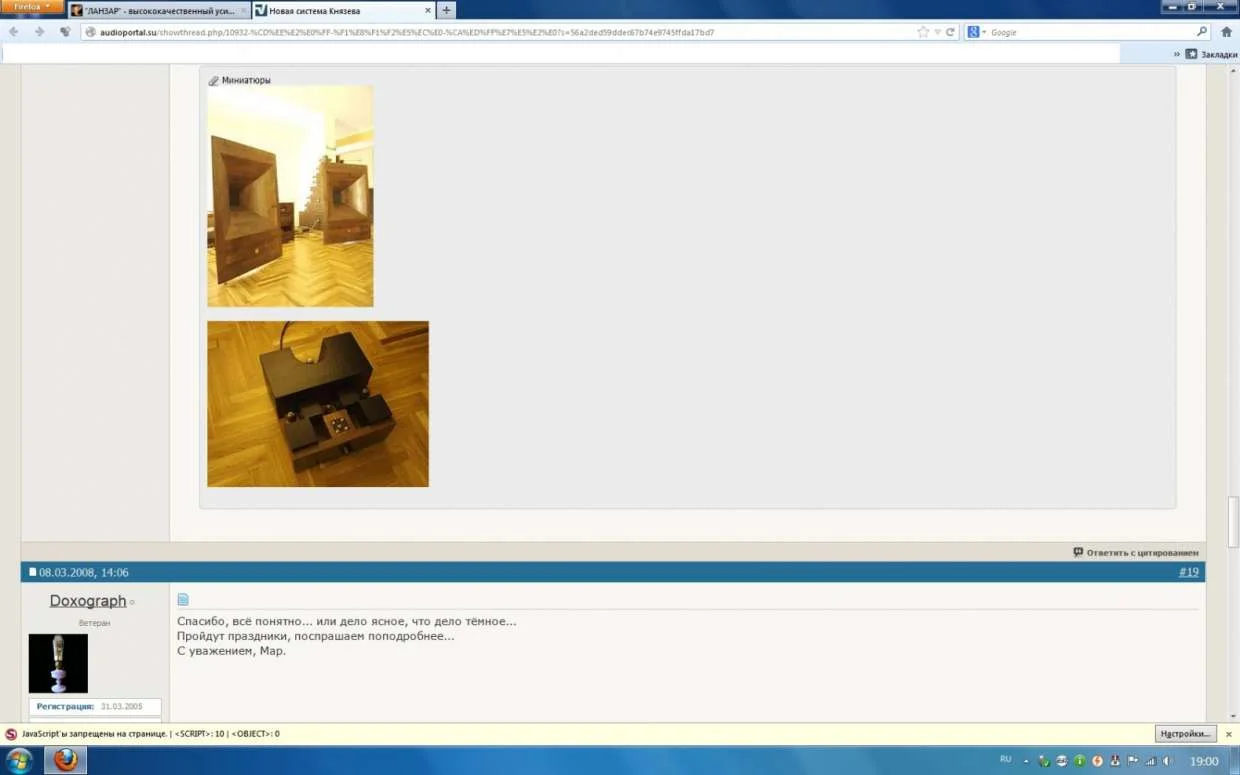Click the post status icon beside 08.03.2008

[x=32, y=572]
